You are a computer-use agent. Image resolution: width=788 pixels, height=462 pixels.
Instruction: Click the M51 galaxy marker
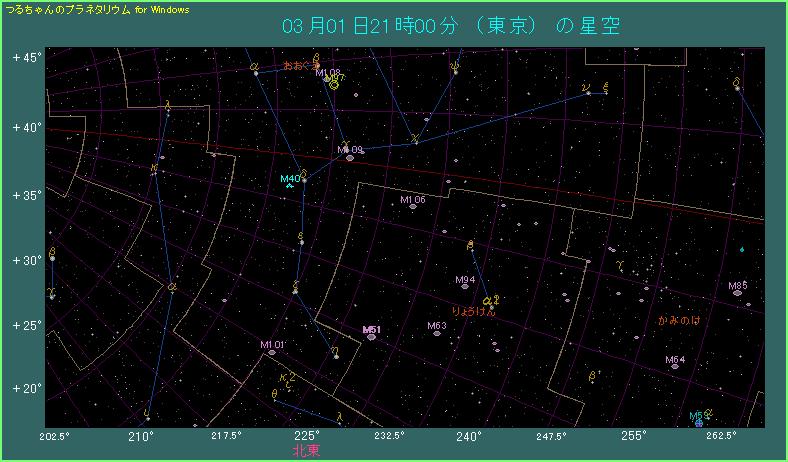coord(371,337)
